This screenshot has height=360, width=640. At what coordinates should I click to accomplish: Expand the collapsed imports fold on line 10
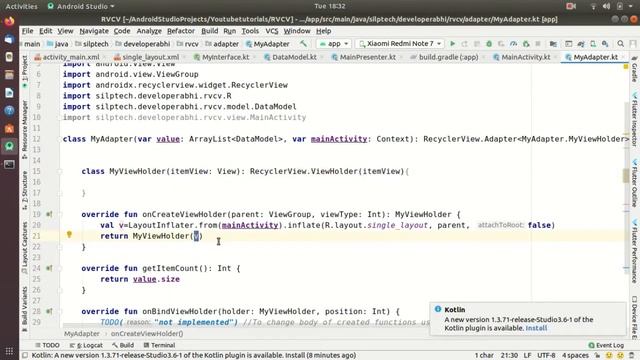point(60,118)
